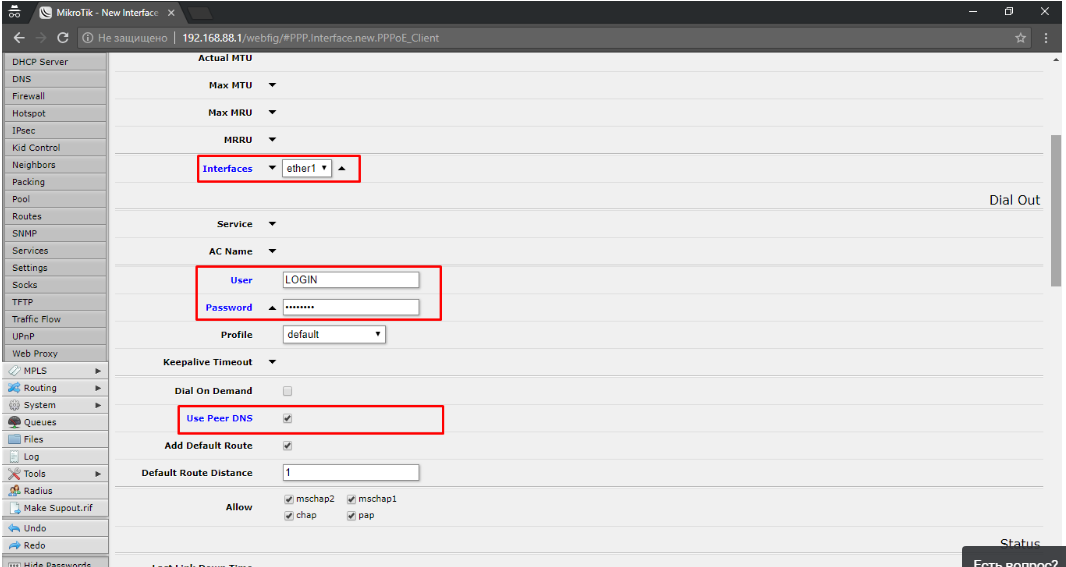Click the Default Route Distance field
This screenshot has height=567, width=1066.
point(351,472)
